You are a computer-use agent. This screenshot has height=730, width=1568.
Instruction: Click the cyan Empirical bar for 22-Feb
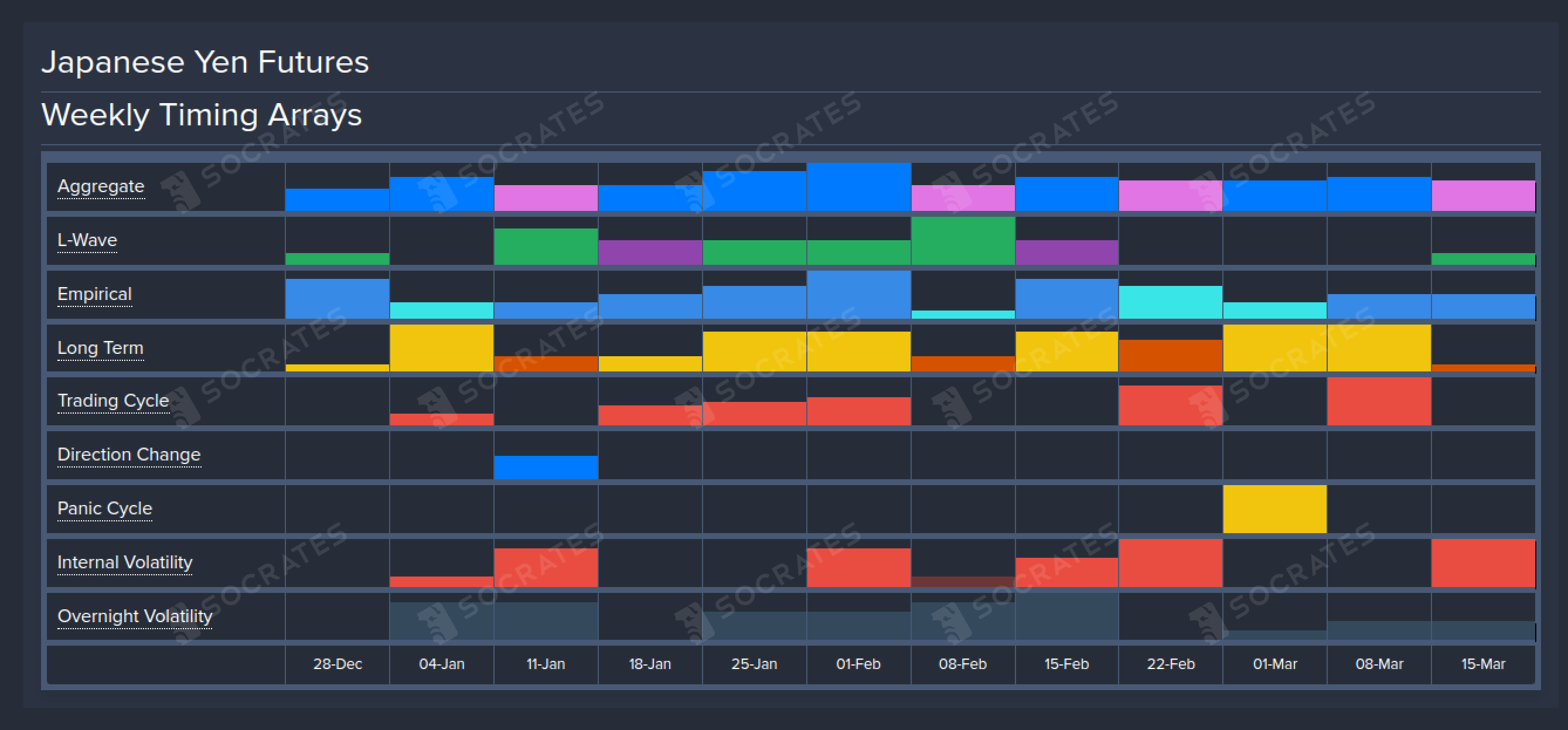point(1171,302)
